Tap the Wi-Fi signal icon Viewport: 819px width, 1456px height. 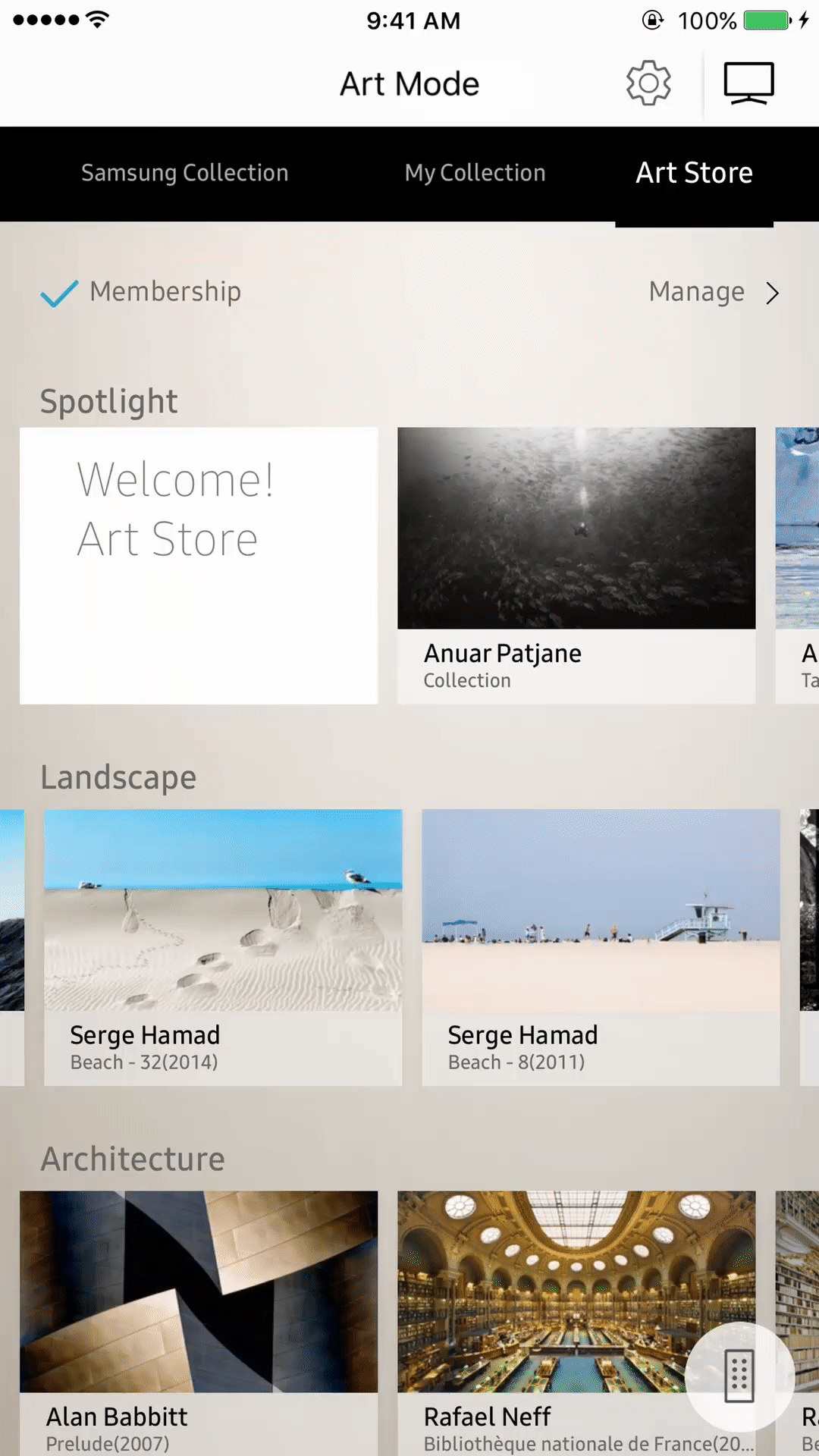point(97,20)
